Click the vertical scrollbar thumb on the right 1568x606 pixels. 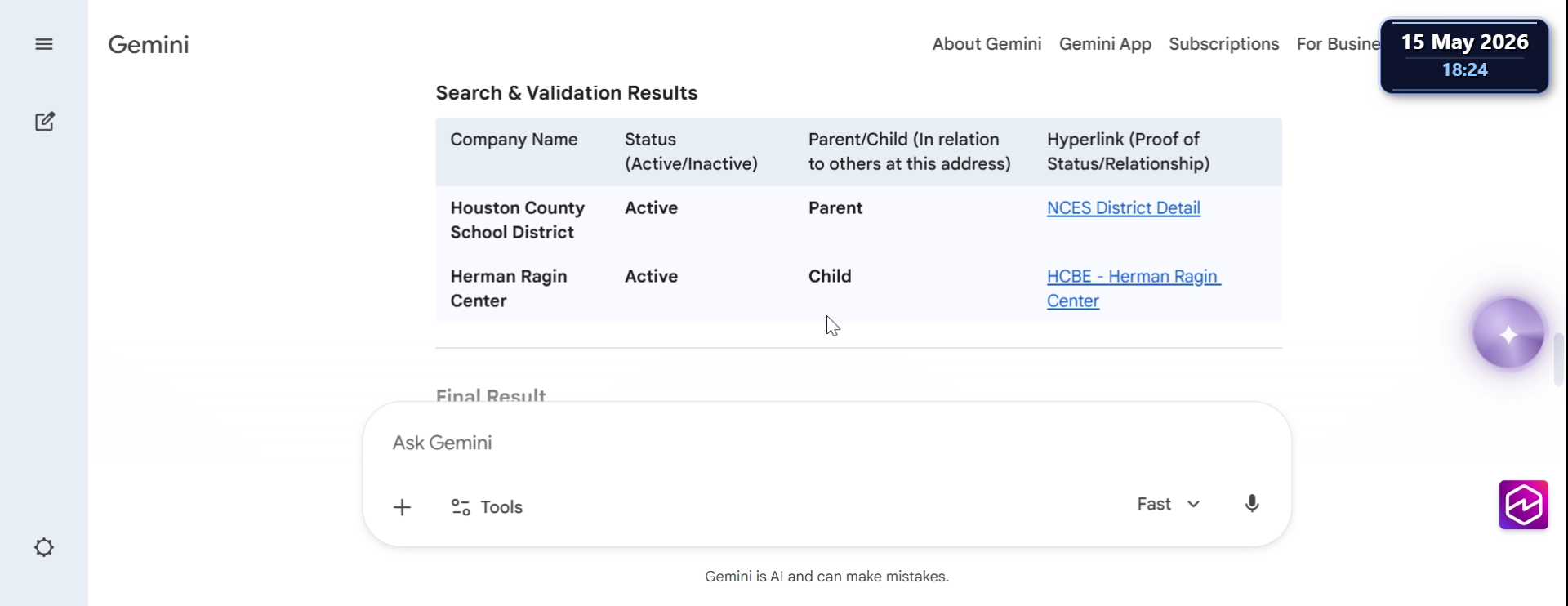tap(1558, 359)
